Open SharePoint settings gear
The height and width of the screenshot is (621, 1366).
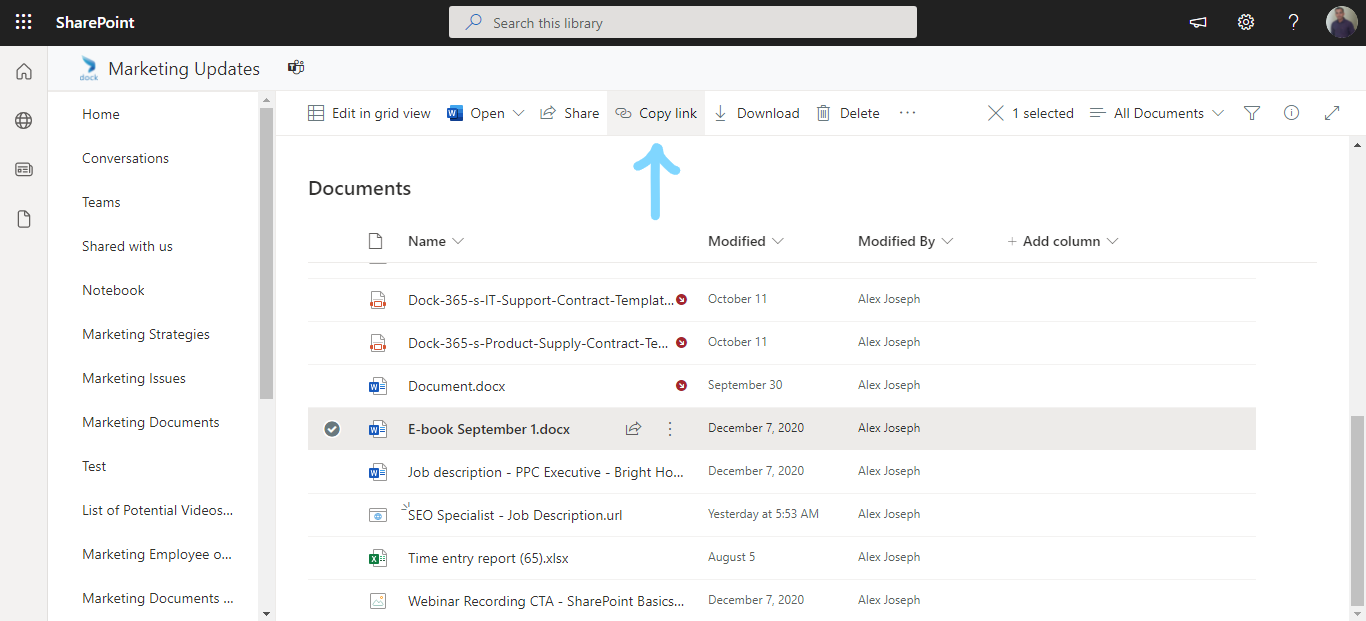[1245, 21]
